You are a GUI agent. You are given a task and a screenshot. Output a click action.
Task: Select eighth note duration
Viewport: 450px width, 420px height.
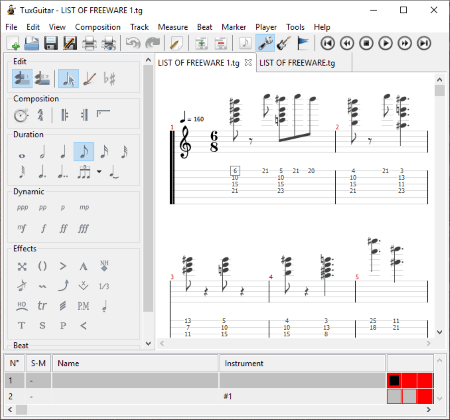point(83,152)
